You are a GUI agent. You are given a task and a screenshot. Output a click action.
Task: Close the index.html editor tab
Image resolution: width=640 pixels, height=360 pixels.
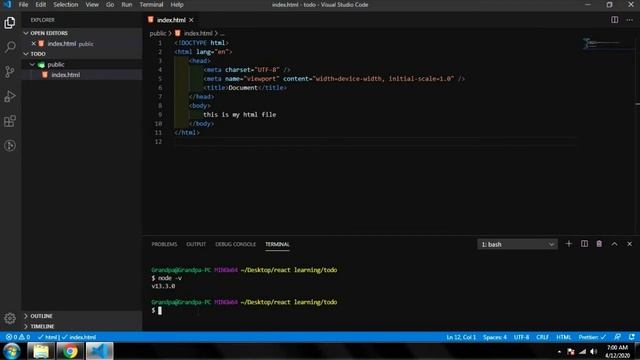191,20
